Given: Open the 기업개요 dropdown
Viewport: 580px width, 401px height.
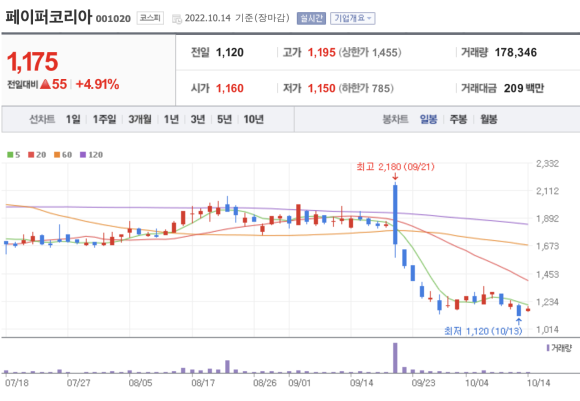Looking at the screenshot, I should (x=353, y=18).
